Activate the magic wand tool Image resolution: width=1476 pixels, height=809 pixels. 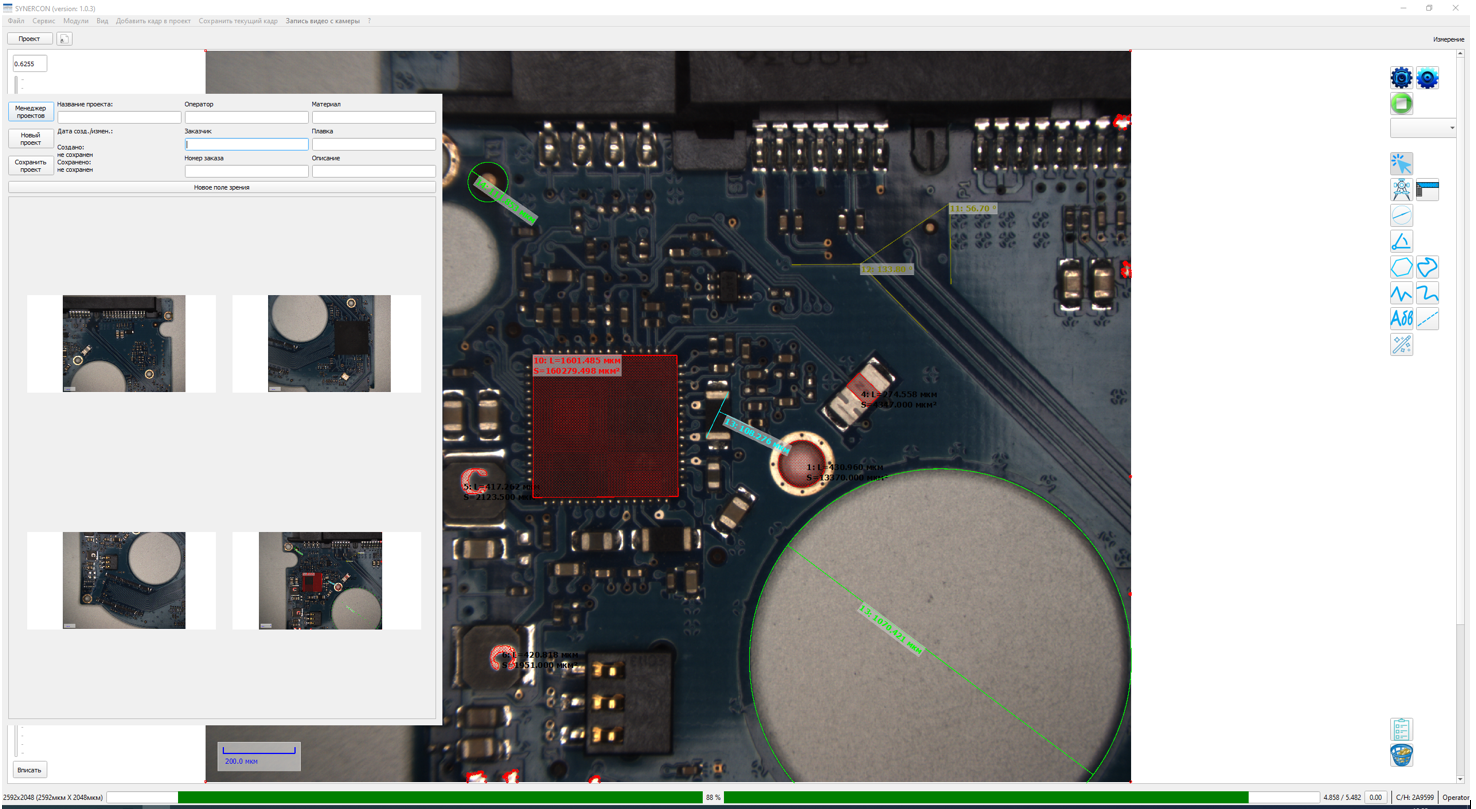(x=1401, y=345)
